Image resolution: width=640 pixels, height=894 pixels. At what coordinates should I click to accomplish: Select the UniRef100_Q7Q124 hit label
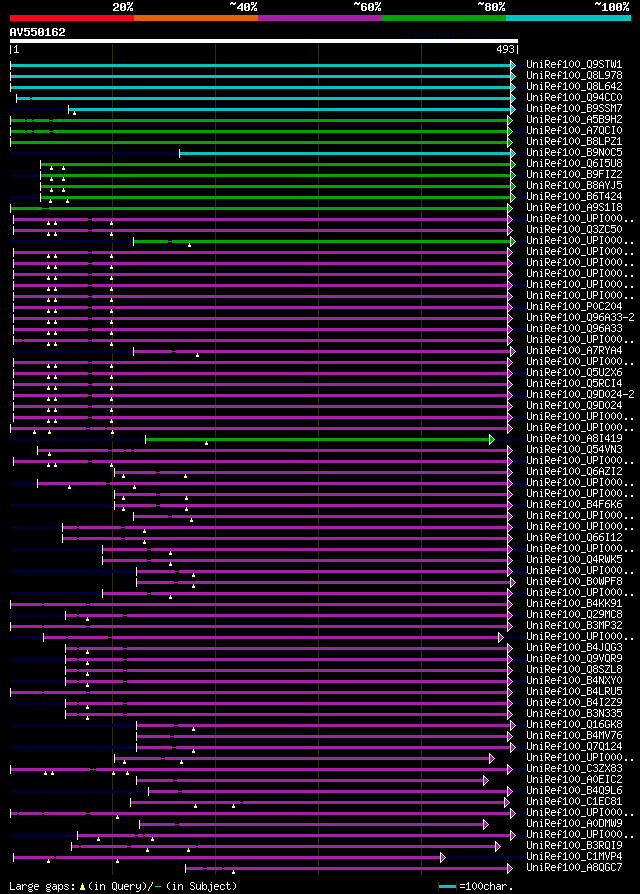(574, 746)
